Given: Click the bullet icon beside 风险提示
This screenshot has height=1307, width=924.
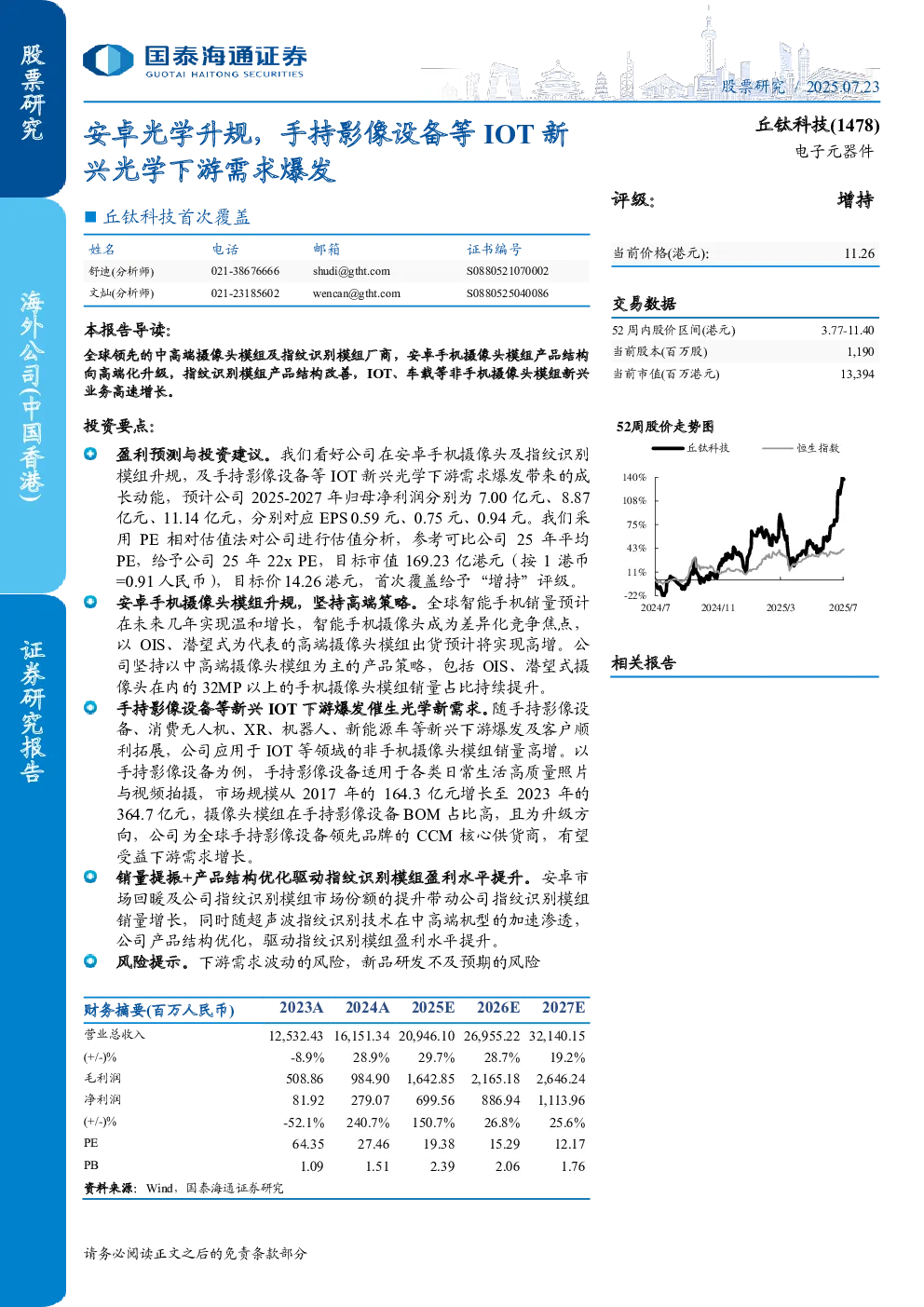Looking at the screenshot, I should point(90,960).
